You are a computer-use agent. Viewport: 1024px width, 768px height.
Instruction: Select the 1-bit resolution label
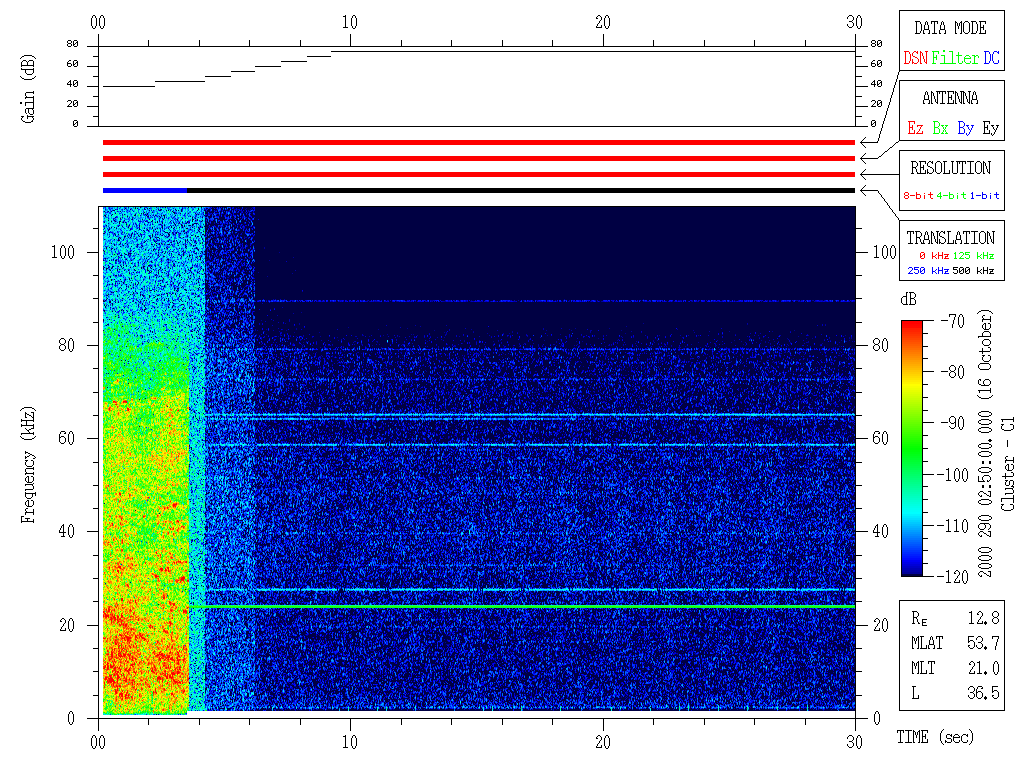[986, 196]
